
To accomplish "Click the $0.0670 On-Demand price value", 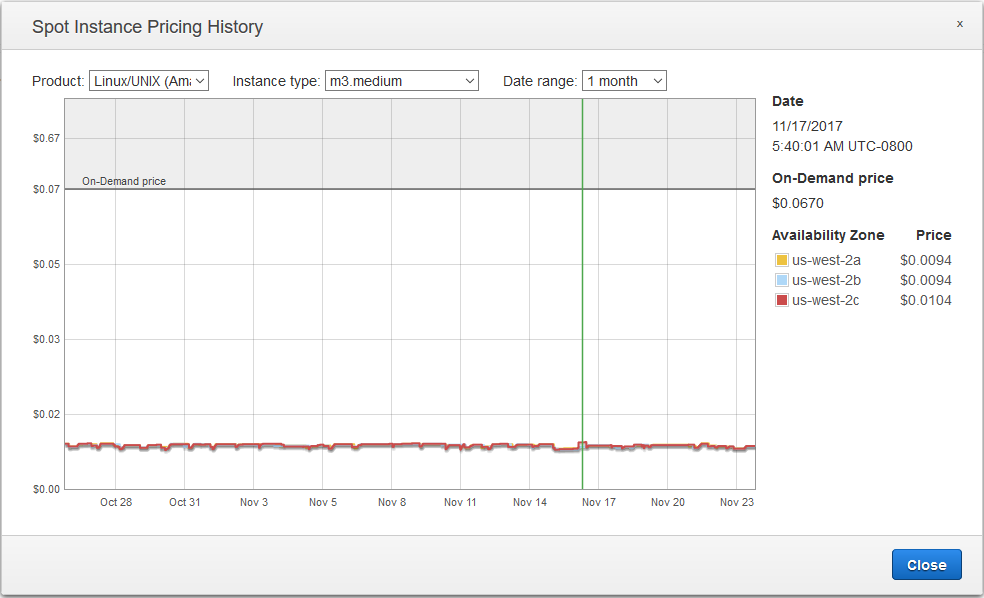I will pyautogui.click(x=798, y=203).
